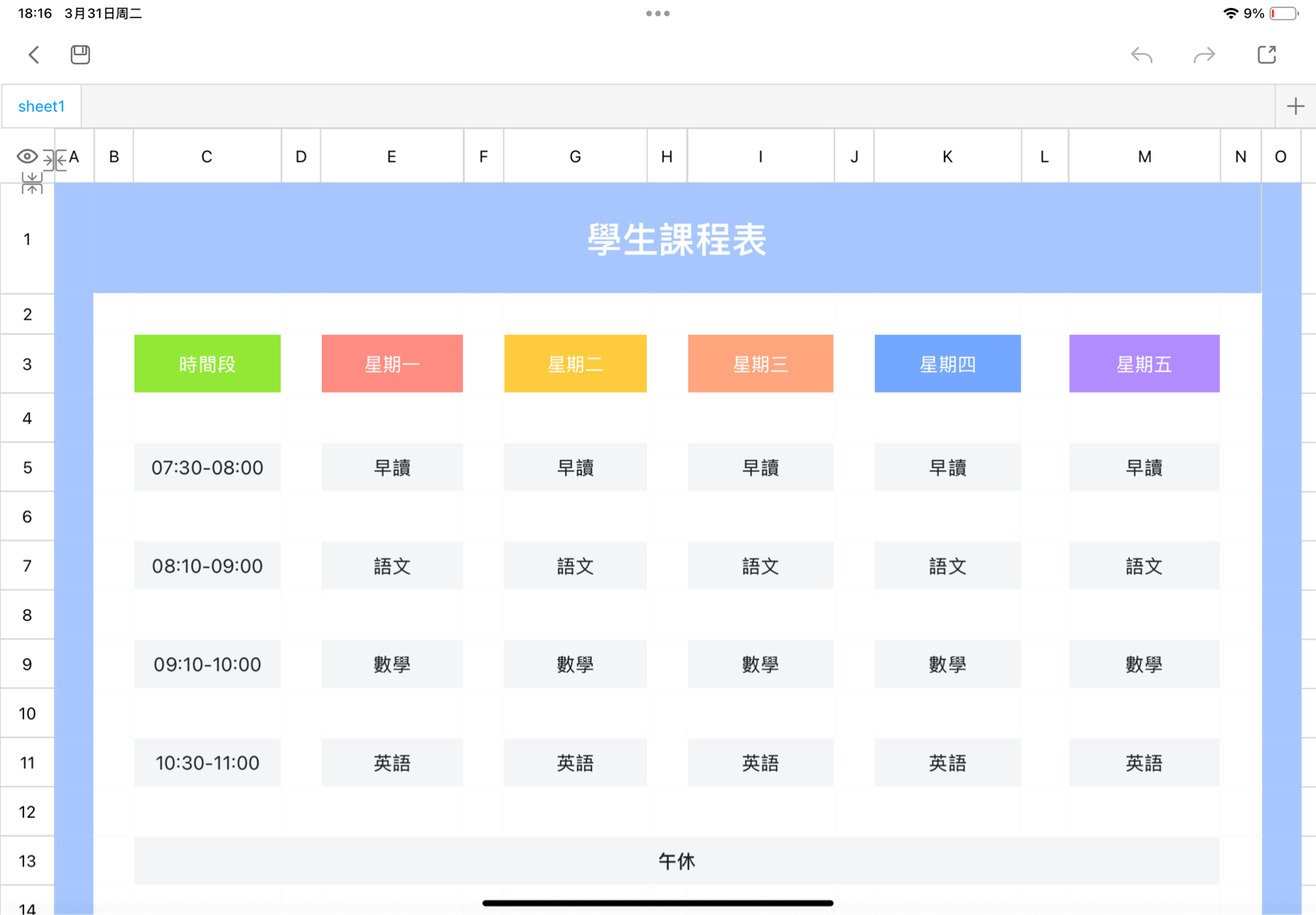Viewport: 1316px width, 915px height.
Task: Select the 08:10-09:00 time cell
Action: (x=207, y=566)
